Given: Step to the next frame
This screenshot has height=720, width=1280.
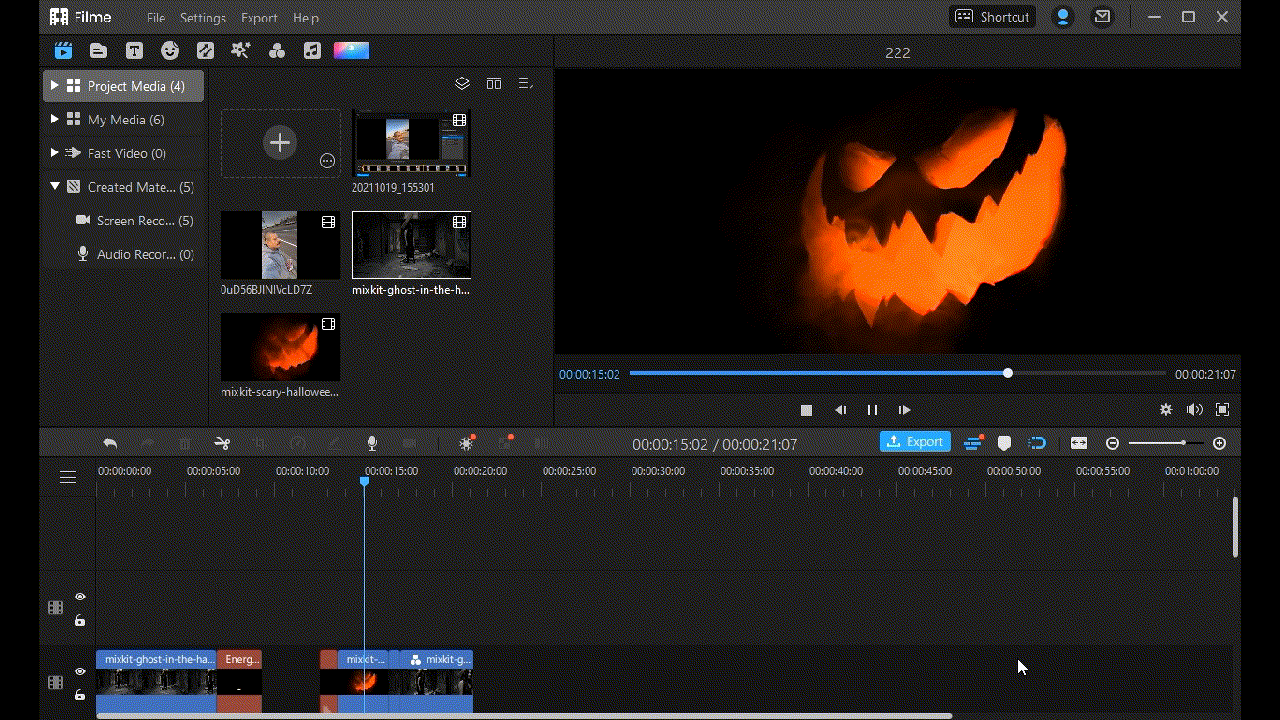Looking at the screenshot, I should click(x=904, y=410).
